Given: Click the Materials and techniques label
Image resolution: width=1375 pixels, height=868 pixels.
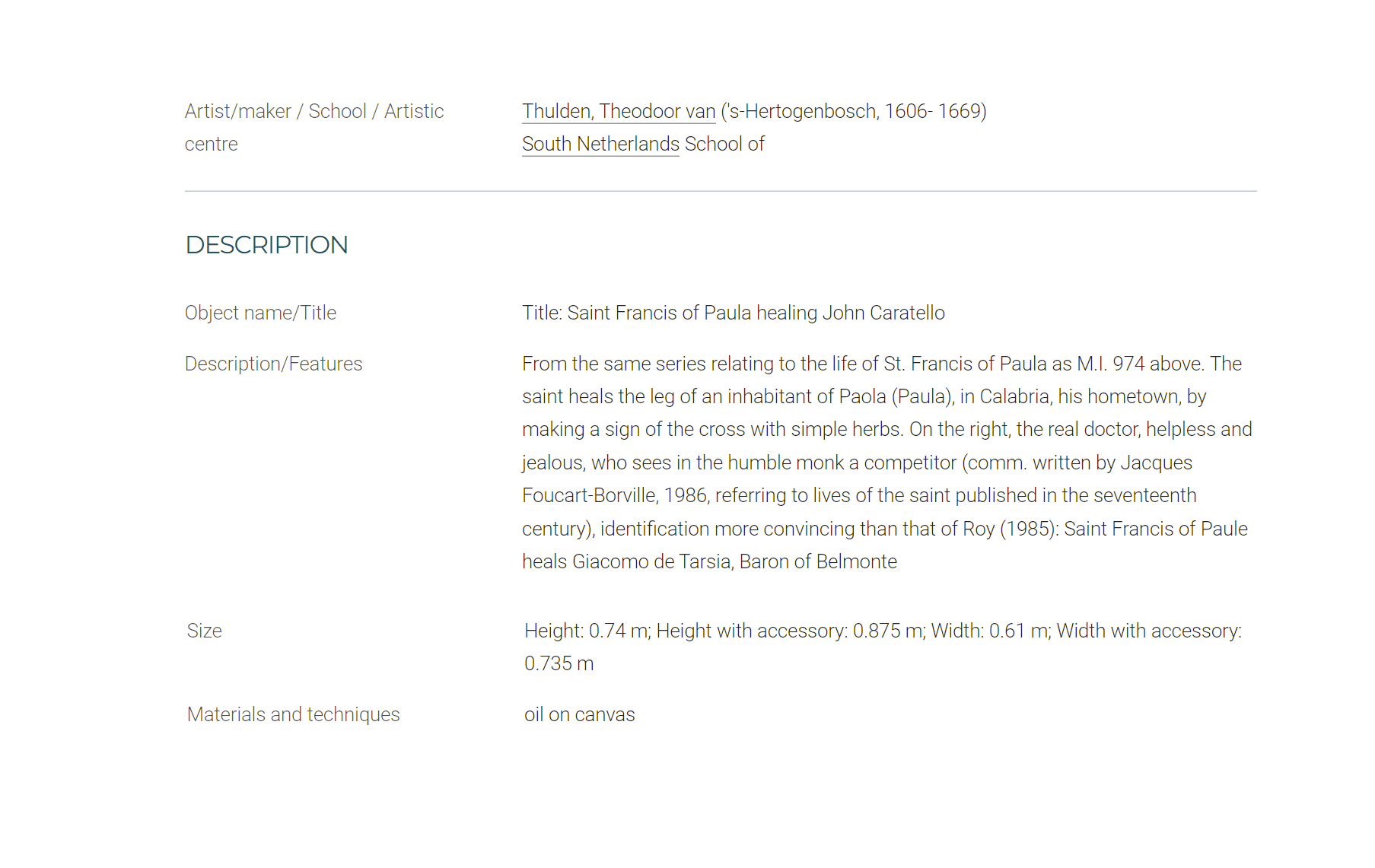Looking at the screenshot, I should (x=293, y=714).
